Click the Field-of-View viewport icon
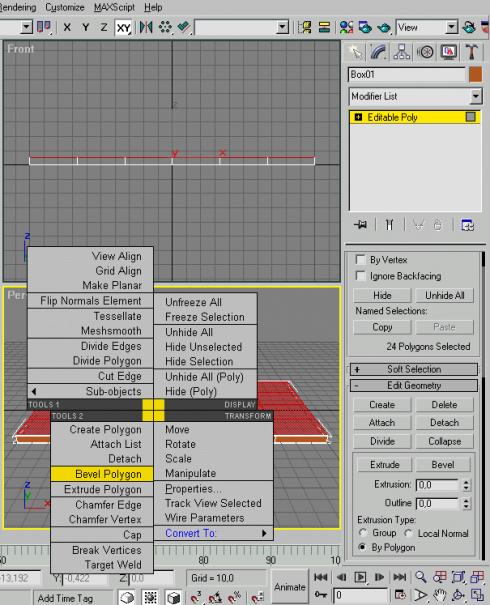This screenshot has height=605, width=490. click(421, 595)
